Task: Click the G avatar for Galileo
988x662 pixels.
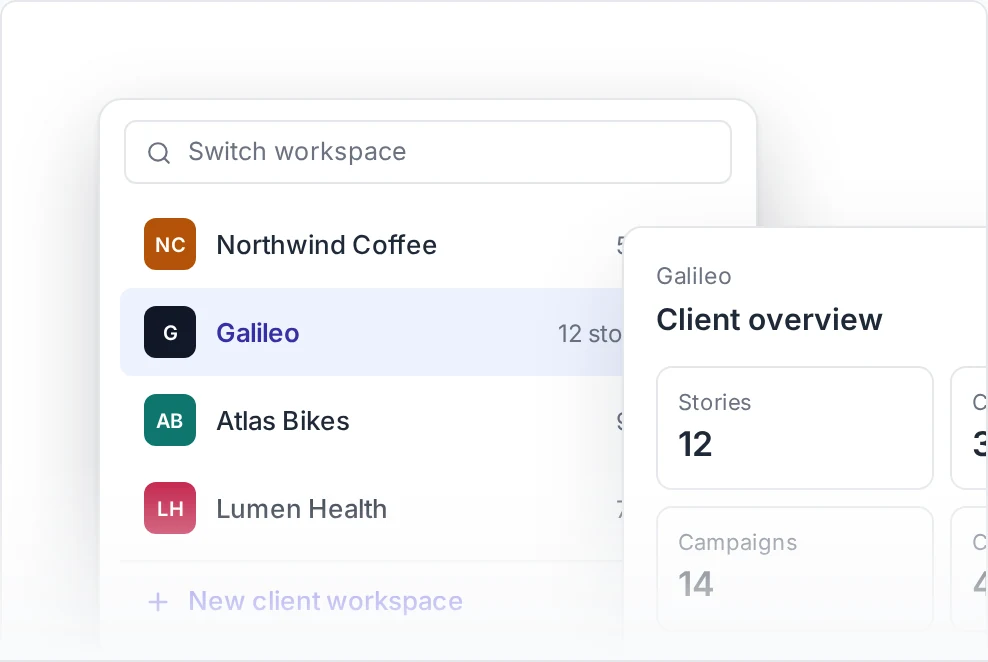Action: tap(170, 333)
